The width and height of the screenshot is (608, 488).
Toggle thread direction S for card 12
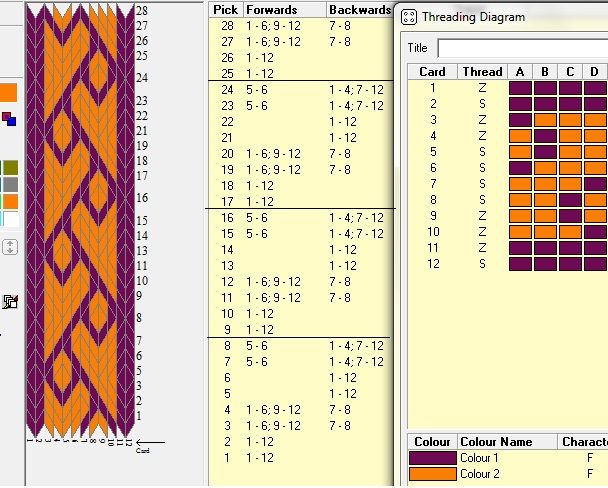pyautogui.click(x=482, y=264)
